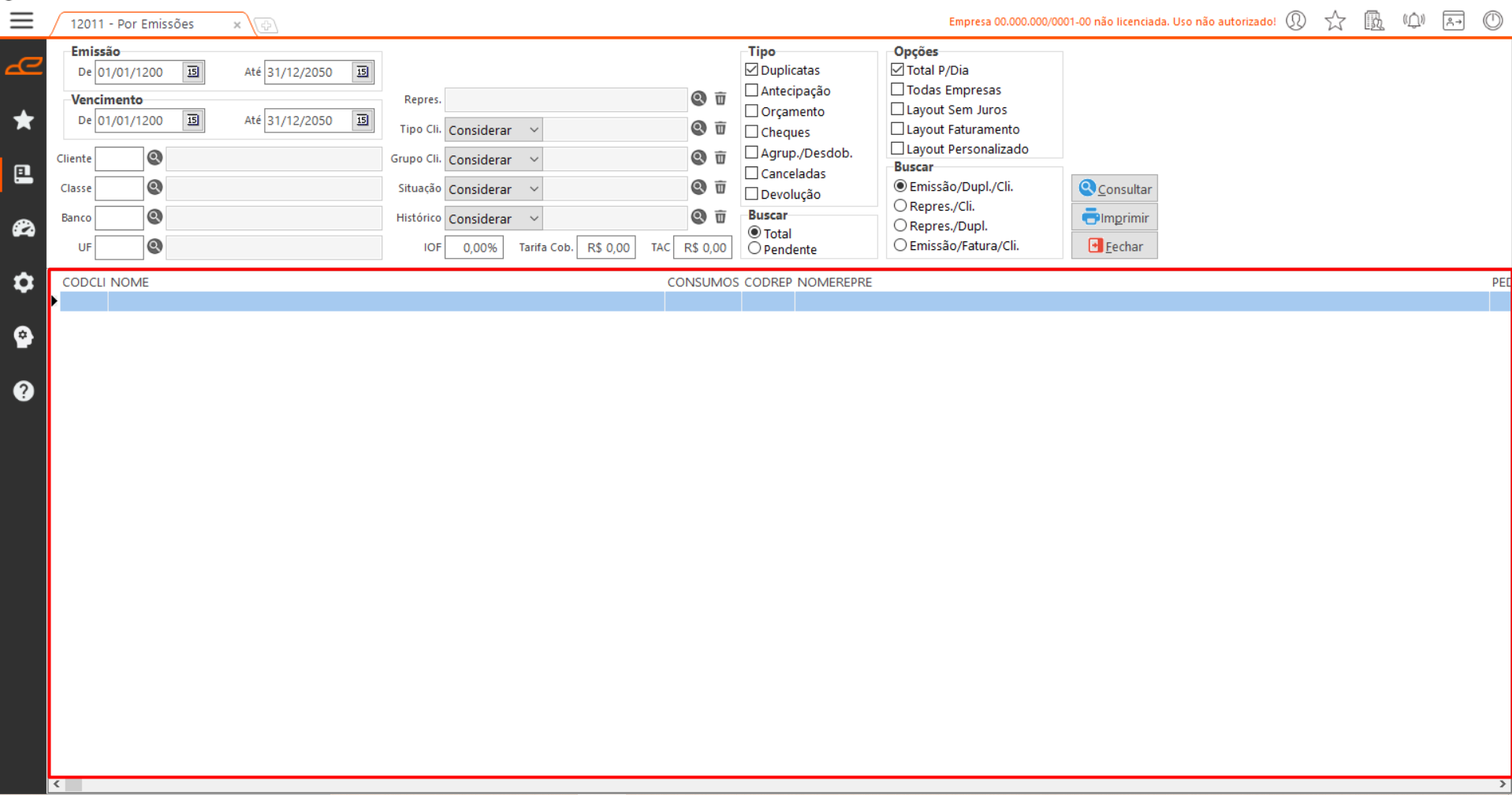Enable the Cheques checkbox
This screenshot has height=795, width=1512.
click(752, 132)
